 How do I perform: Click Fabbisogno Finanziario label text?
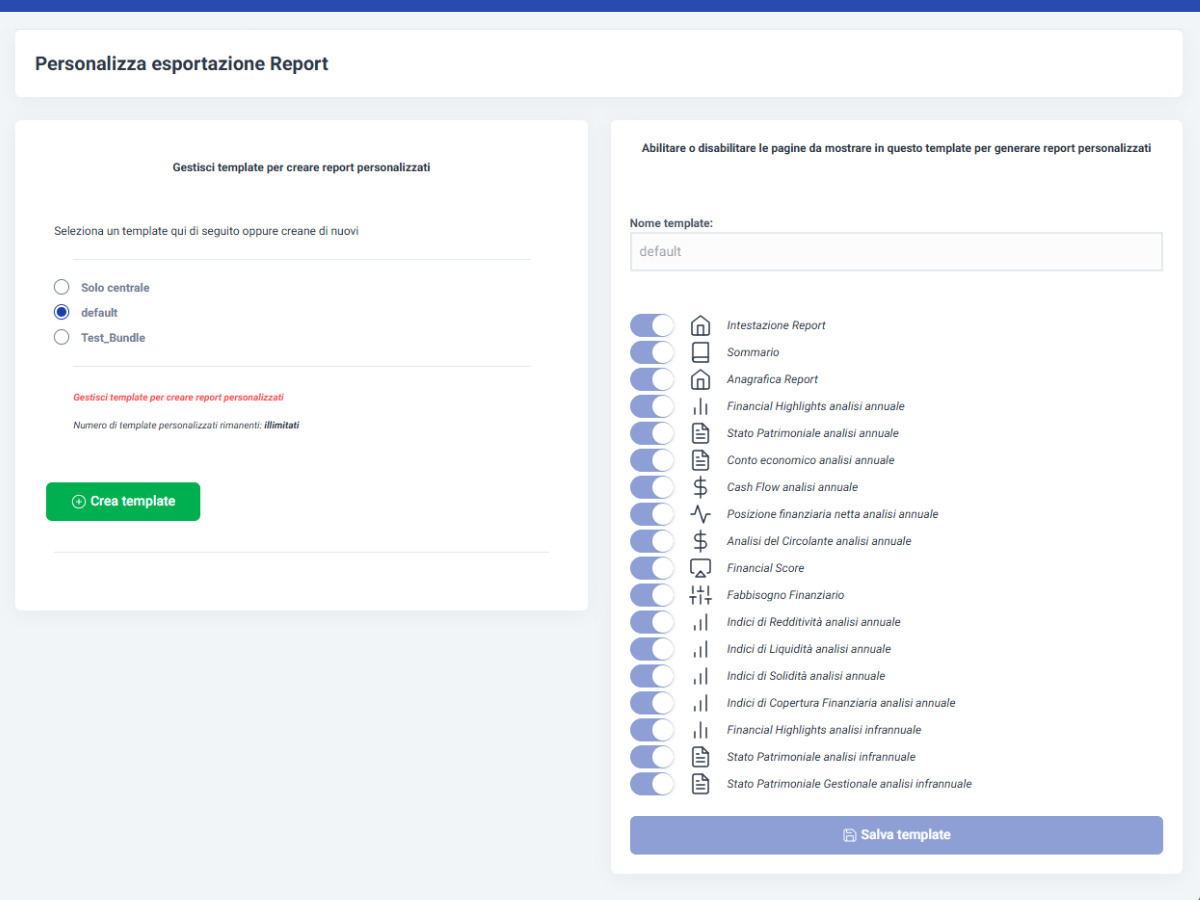click(785, 595)
